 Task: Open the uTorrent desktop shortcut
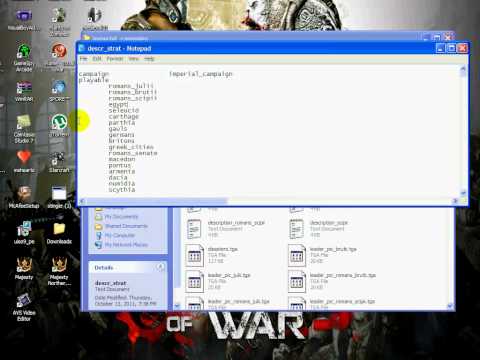59,125
